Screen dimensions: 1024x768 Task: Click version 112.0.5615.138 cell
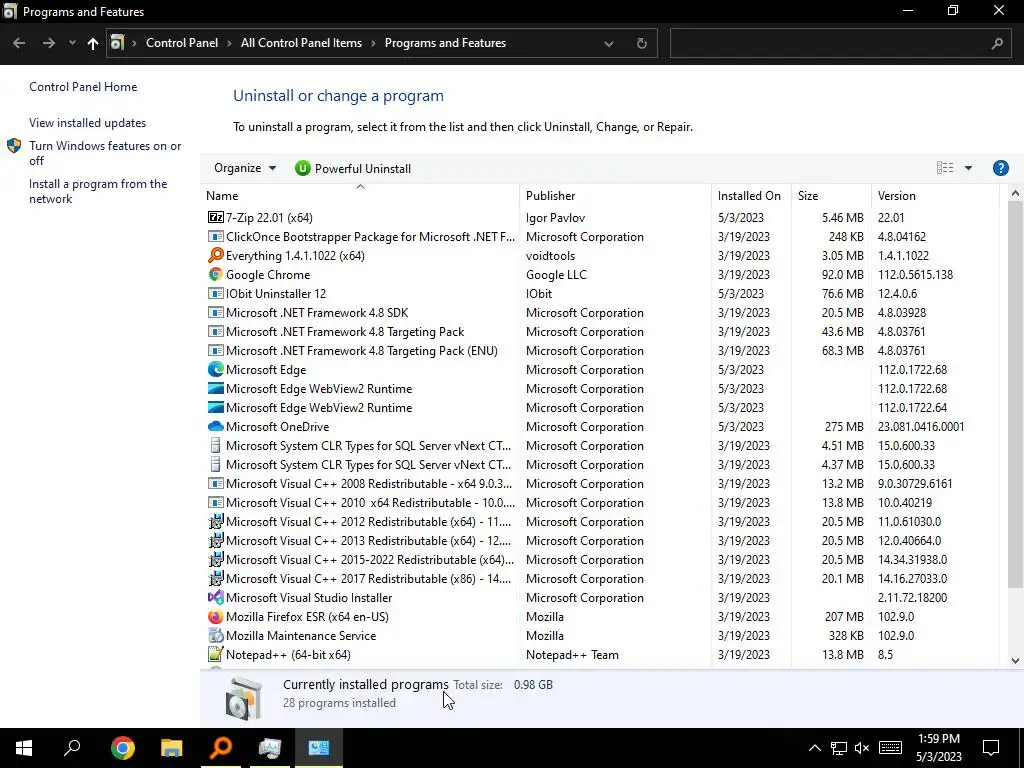pyautogui.click(x=915, y=274)
